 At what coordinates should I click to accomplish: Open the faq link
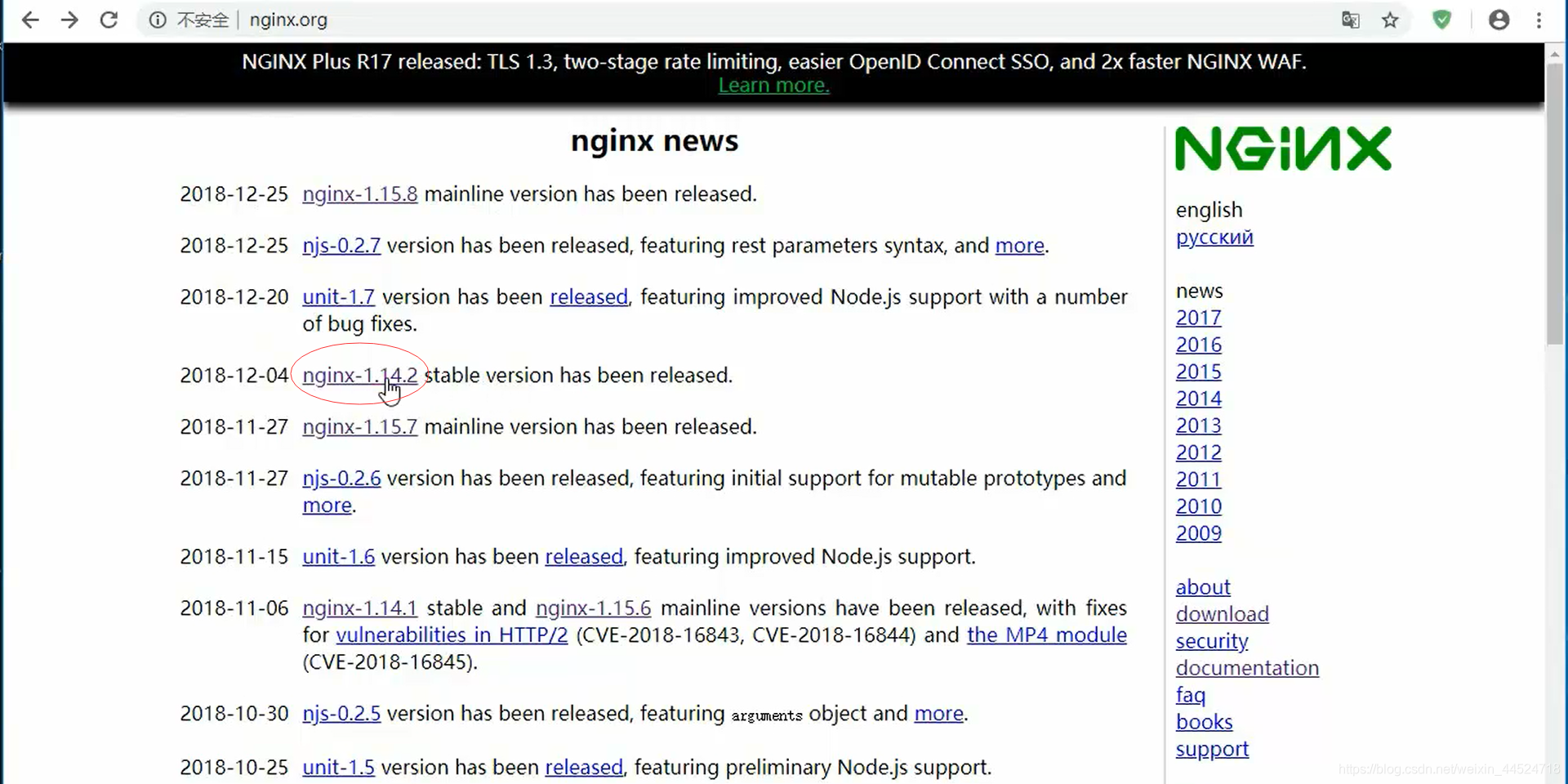1191,696
